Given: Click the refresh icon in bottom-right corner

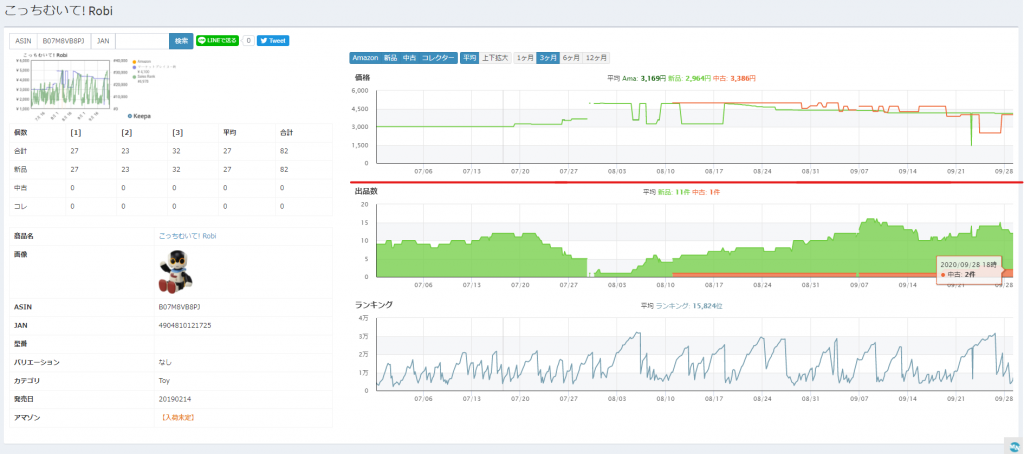Looking at the screenshot, I should pyautogui.click(x=1012, y=445).
